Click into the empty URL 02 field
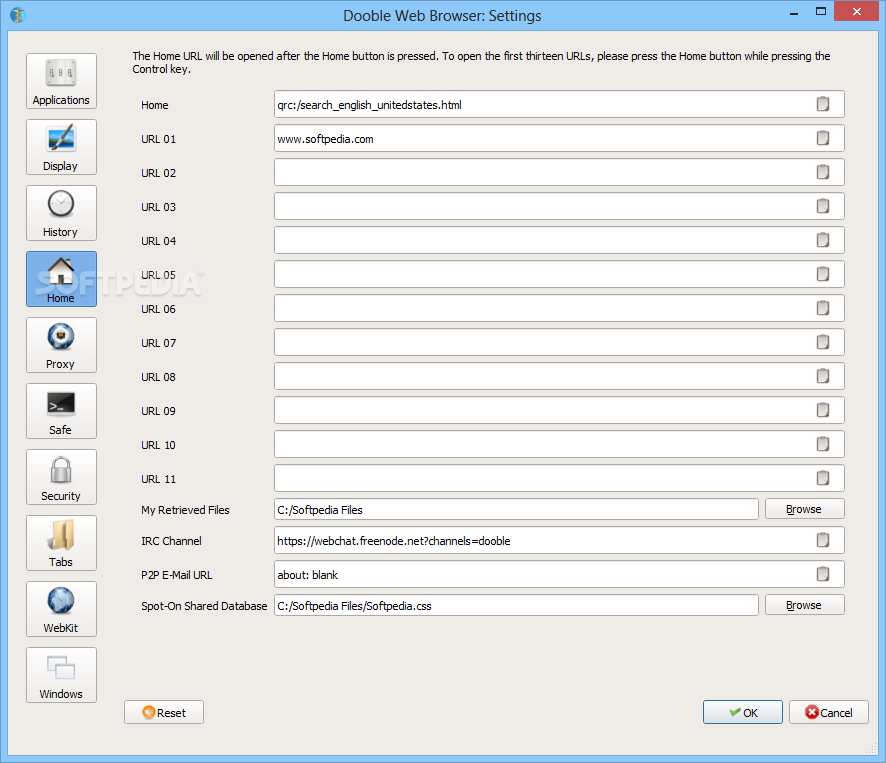Image resolution: width=886 pixels, height=763 pixels. 559,172
